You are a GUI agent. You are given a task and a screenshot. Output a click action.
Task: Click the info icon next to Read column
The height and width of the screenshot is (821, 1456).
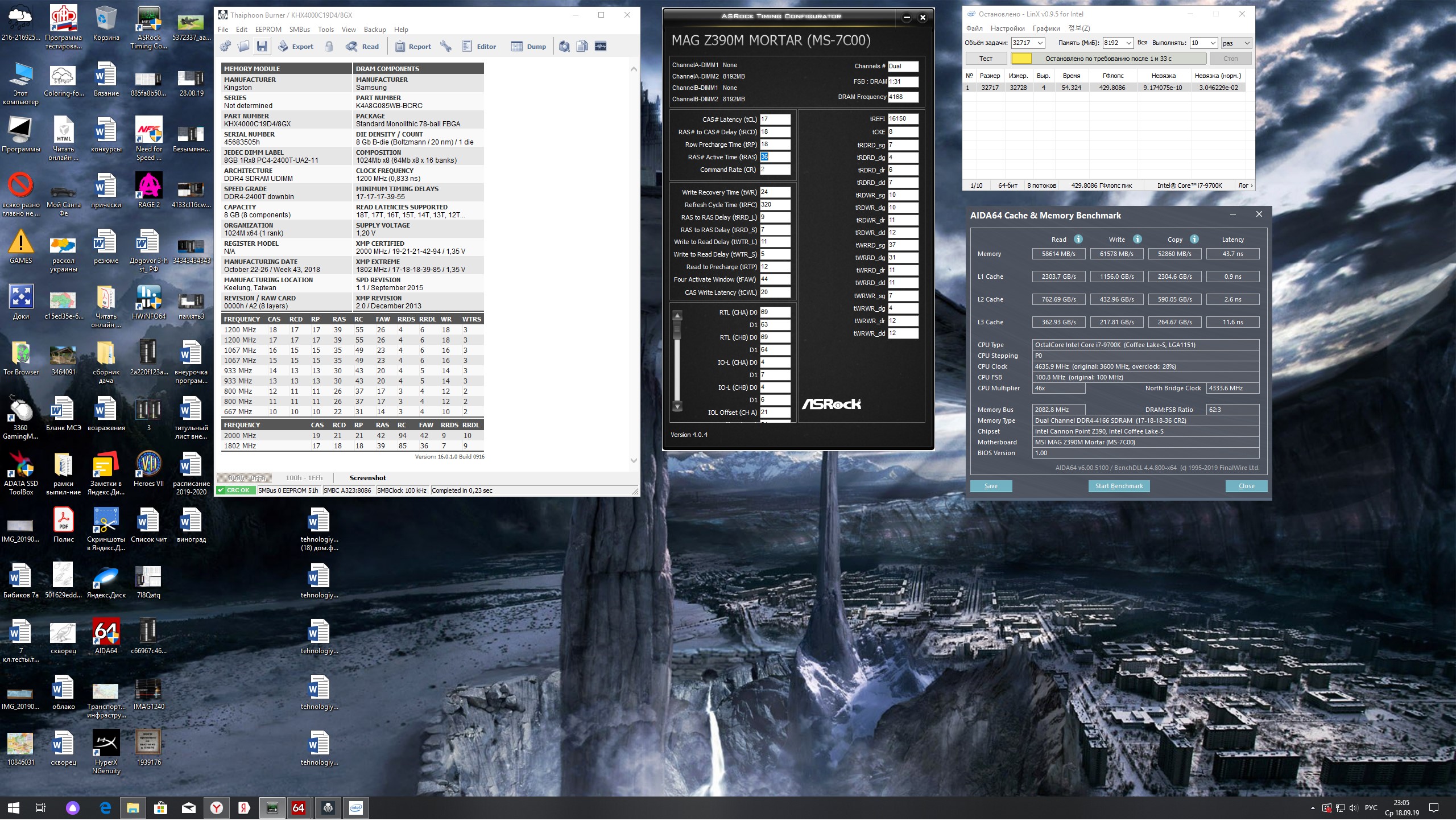pos(1078,240)
